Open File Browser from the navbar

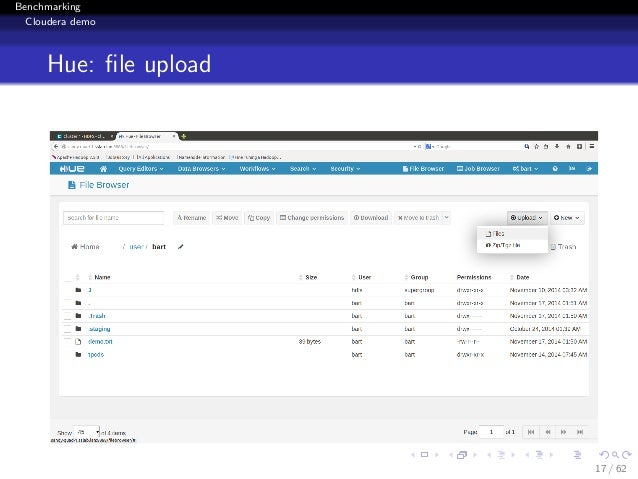coord(423,168)
